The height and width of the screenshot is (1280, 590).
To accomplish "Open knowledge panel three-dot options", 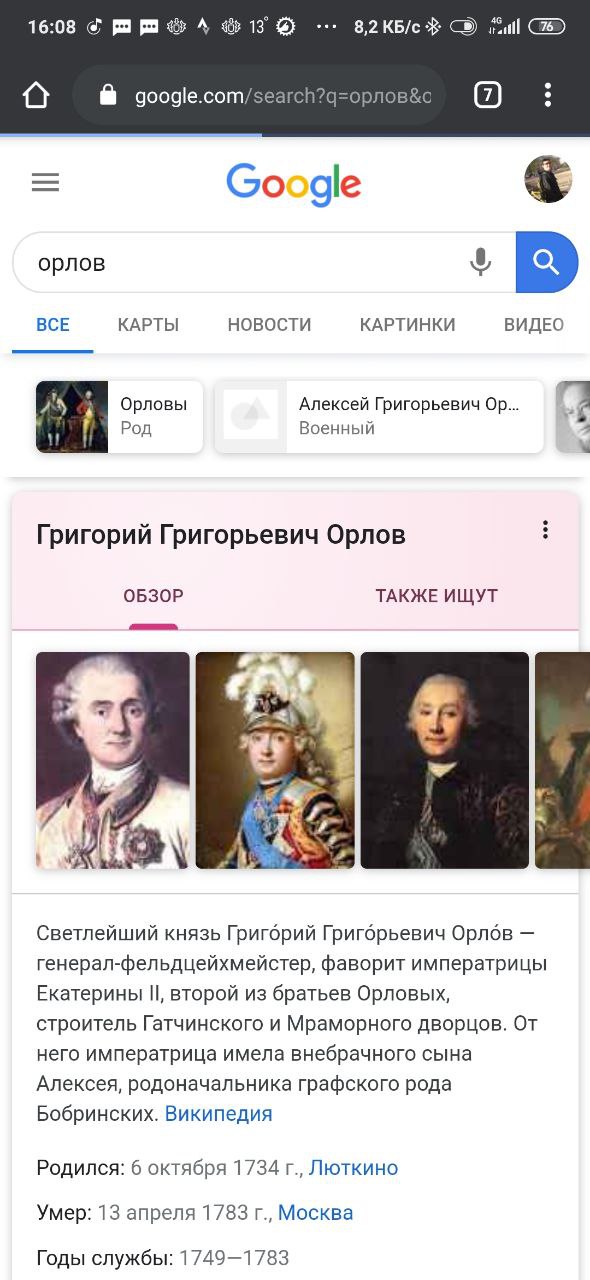I will (x=545, y=530).
